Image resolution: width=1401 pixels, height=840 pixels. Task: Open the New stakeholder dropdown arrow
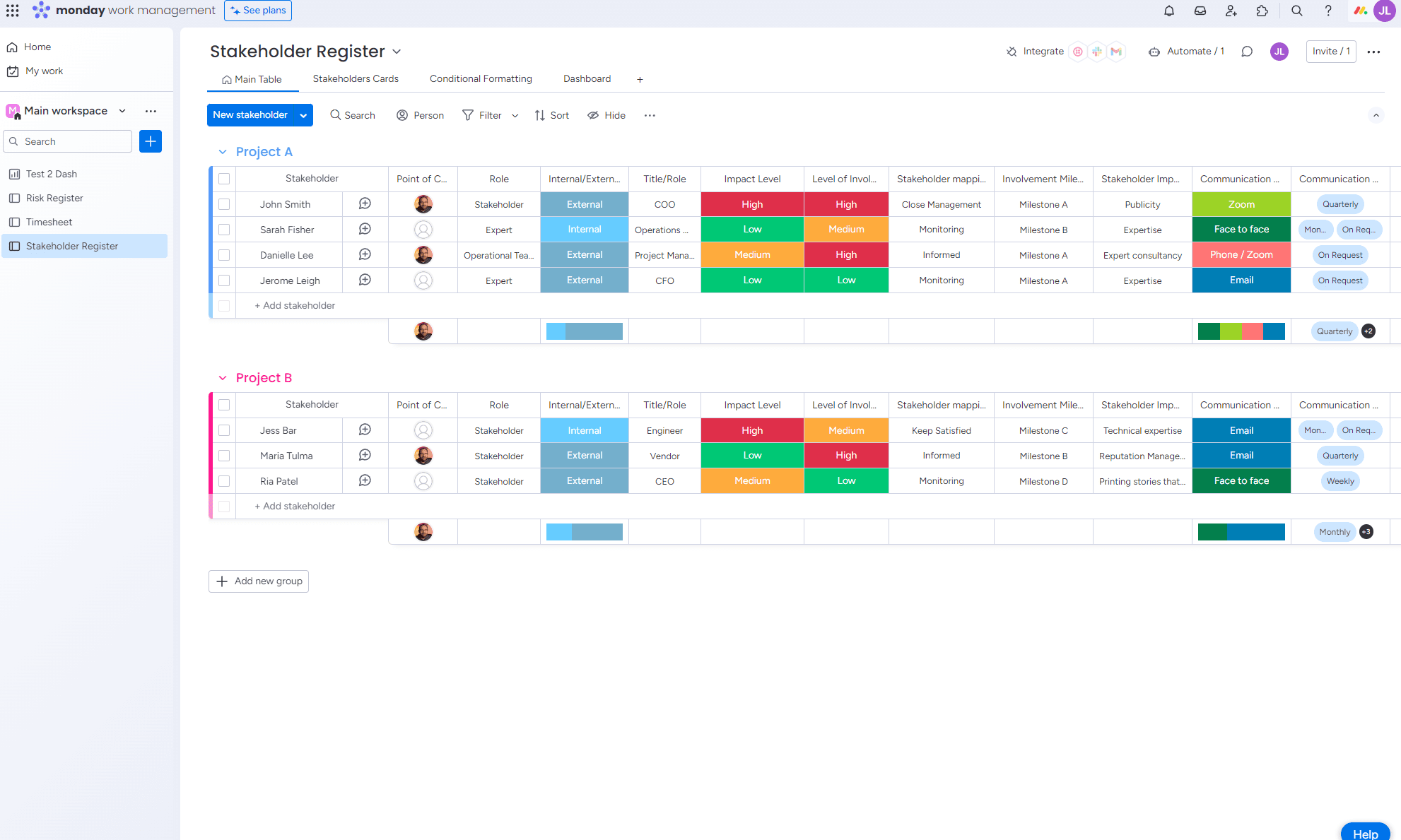point(303,115)
